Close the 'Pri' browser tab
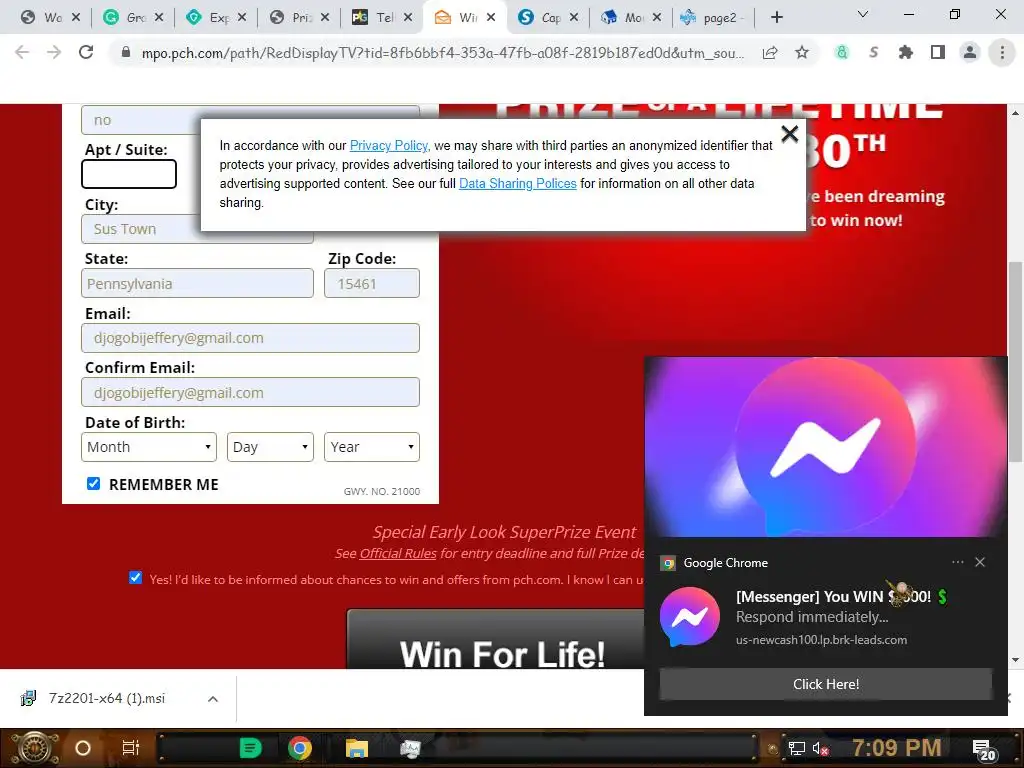This screenshot has height=768, width=1024. pos(325,18)
